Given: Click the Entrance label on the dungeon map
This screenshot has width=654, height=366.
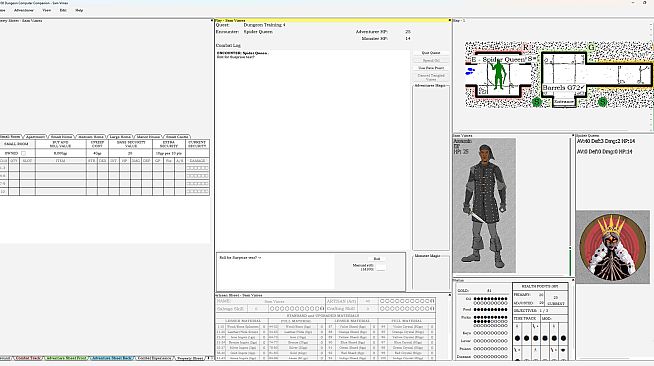Looking at the screenshot, I should tap(563, 102).
